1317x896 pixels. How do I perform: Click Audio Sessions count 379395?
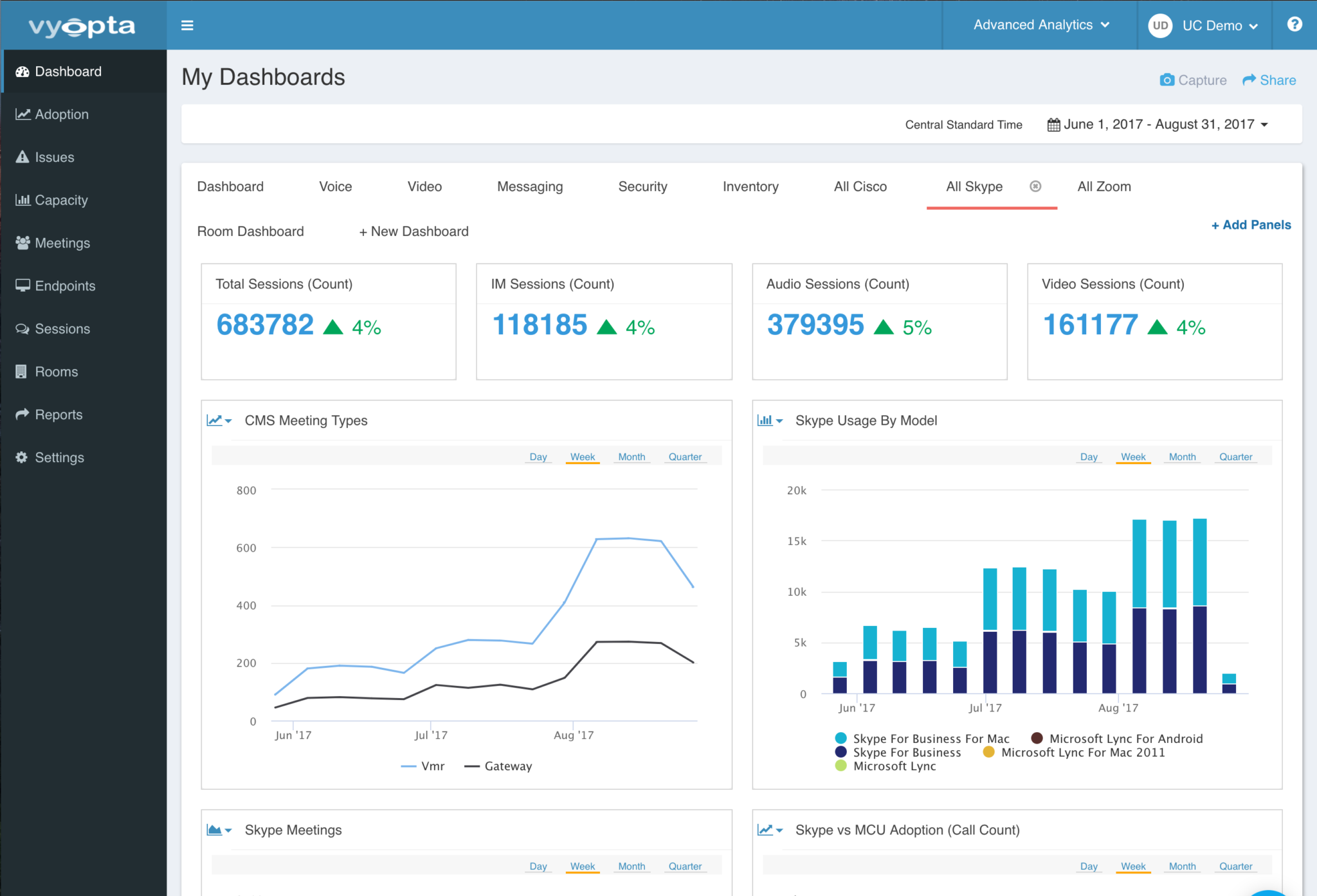point(815,325)
